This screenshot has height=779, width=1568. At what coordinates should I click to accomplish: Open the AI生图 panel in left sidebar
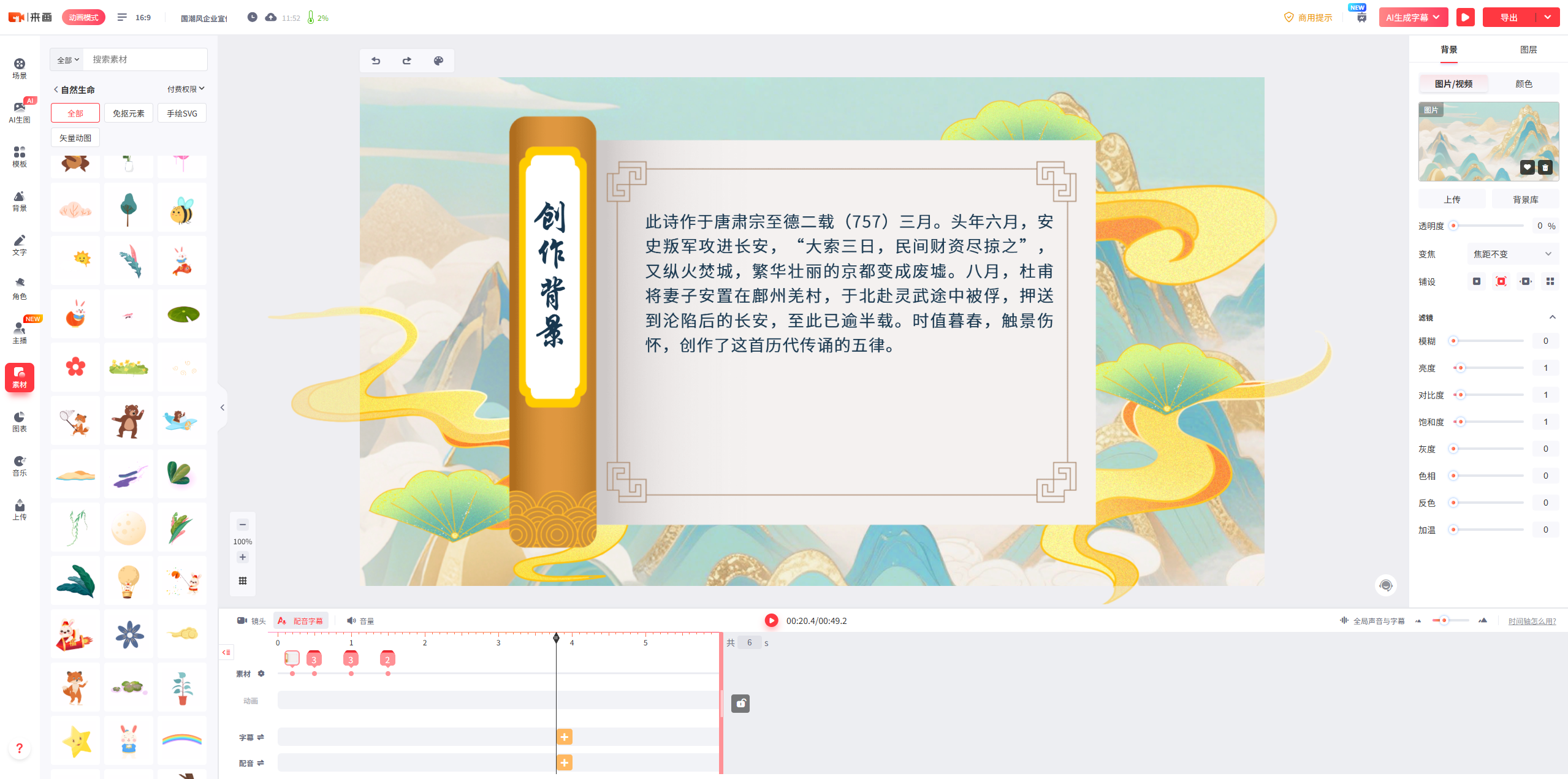[19, 110]
